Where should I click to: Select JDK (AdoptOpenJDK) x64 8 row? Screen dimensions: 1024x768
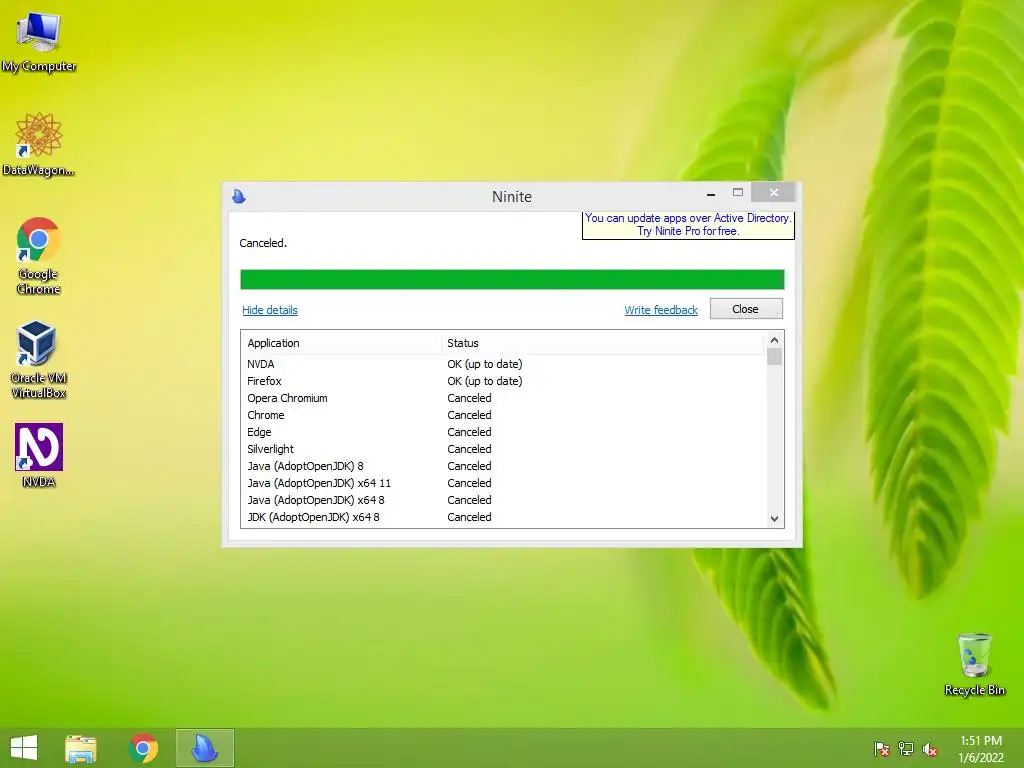point(503,517)
